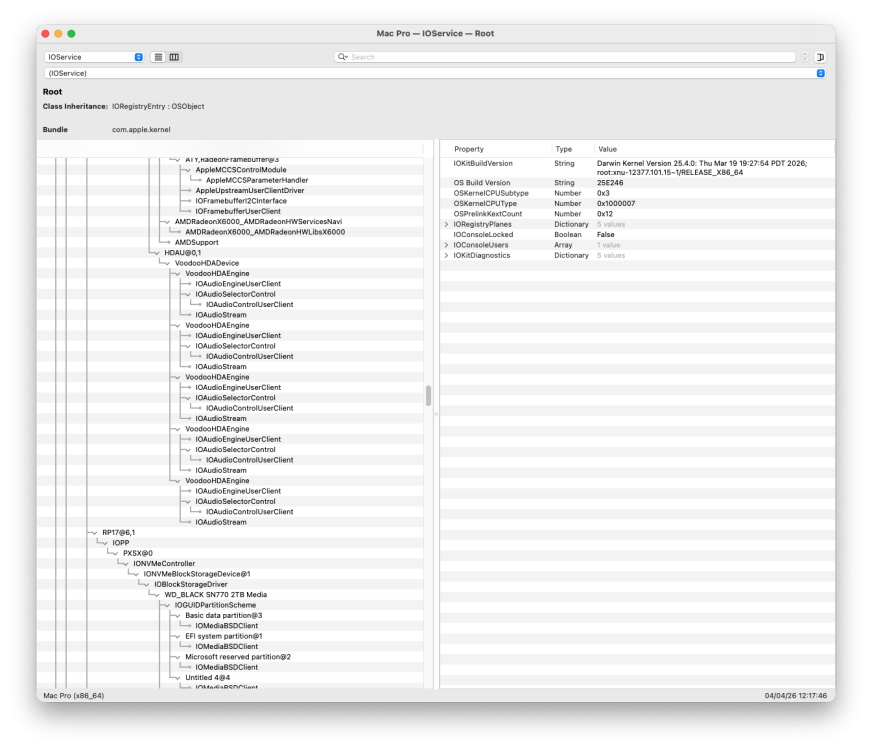Sort by Type column header
This screenshot has width=872, height=750.
point(563,149)
